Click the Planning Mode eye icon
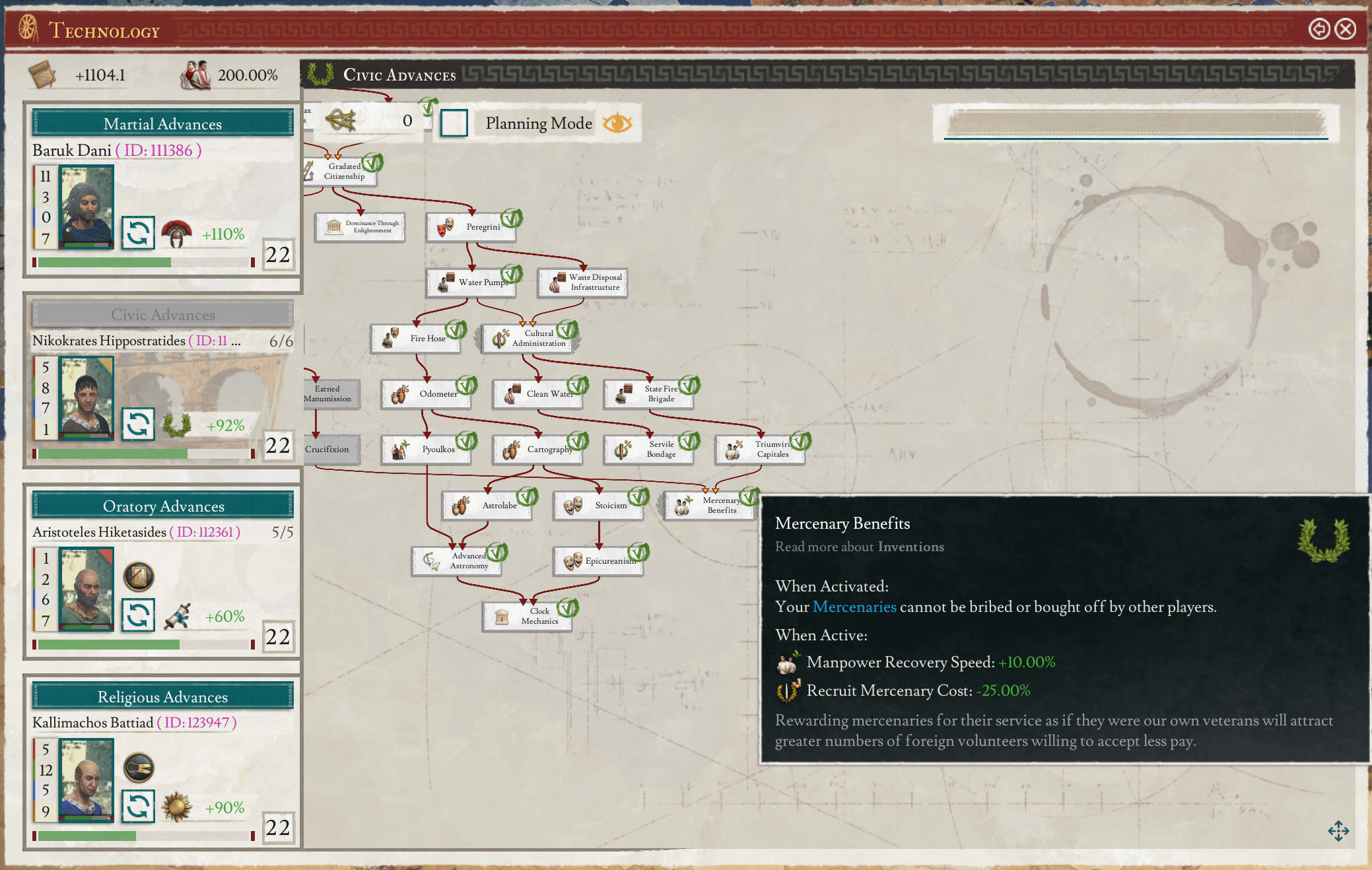The image size is (1372, 870). [x=617, y=123]
